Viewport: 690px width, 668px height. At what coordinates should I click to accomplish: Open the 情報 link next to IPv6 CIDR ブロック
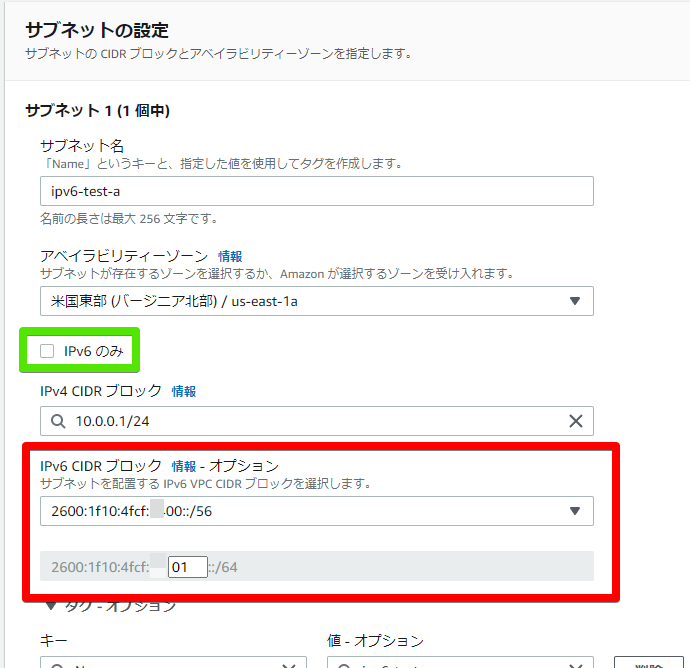(x=184, y=466)
